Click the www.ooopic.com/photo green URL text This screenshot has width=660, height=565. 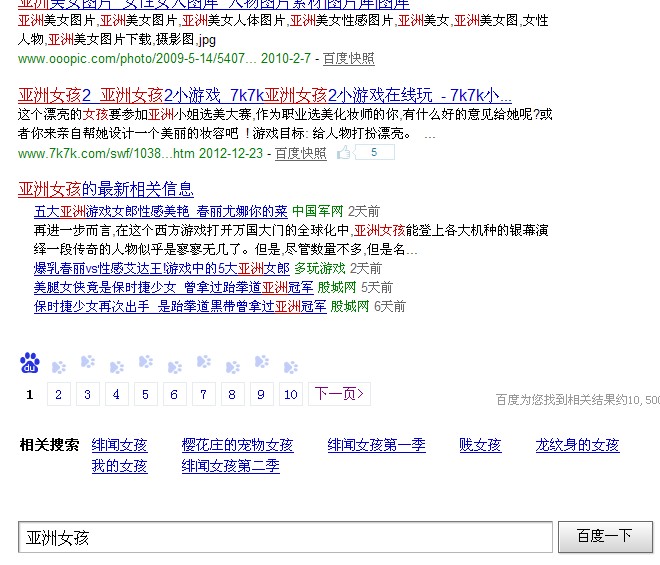tap(137, 59)
